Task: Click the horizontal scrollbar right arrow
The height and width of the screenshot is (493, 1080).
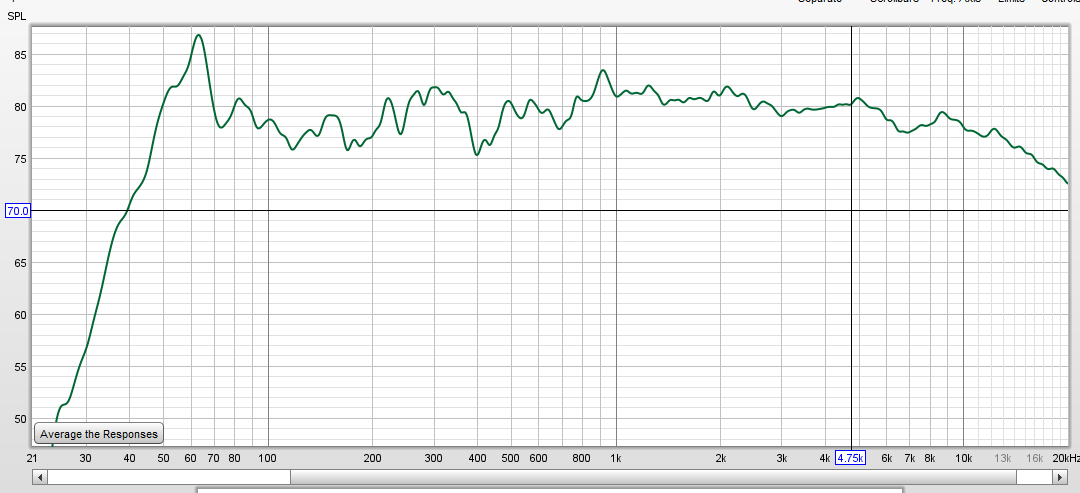Action: coord(1060,477)
